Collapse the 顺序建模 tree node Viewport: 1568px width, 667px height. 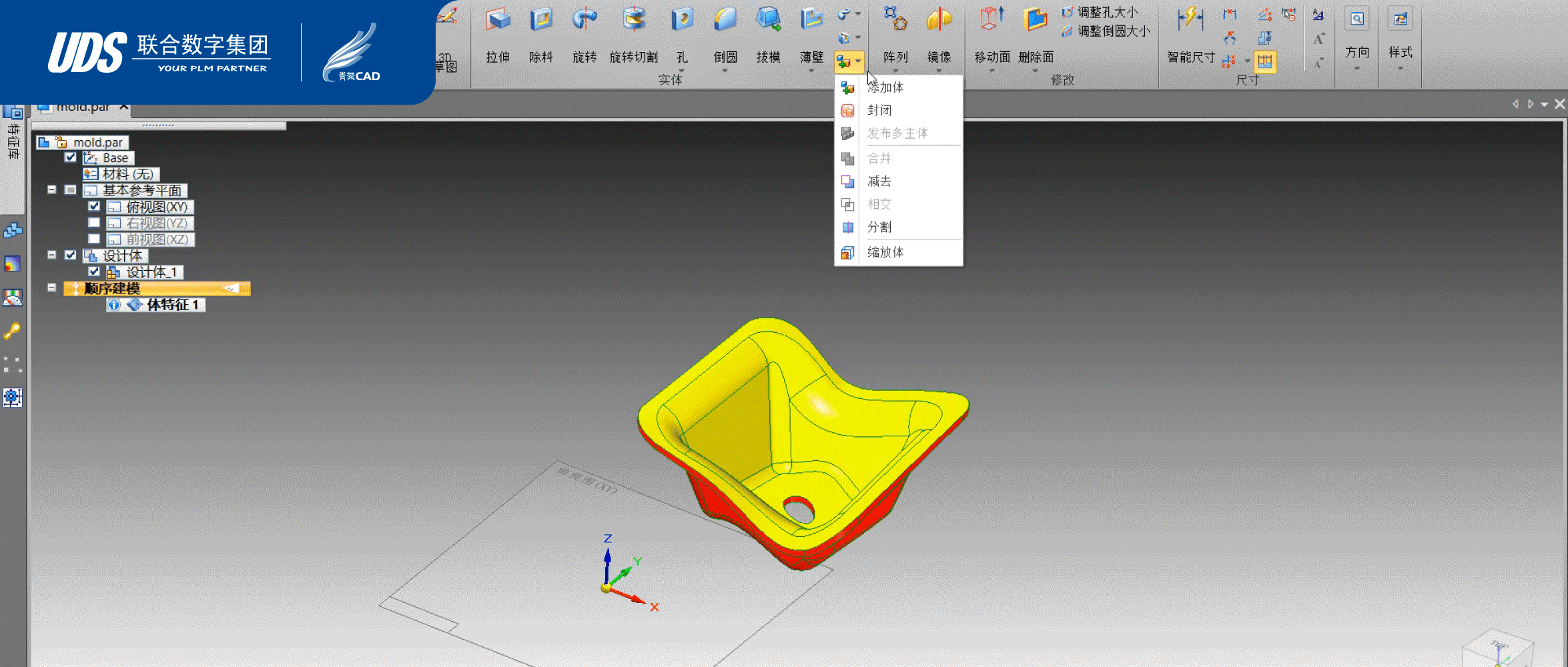pos(51,287)
